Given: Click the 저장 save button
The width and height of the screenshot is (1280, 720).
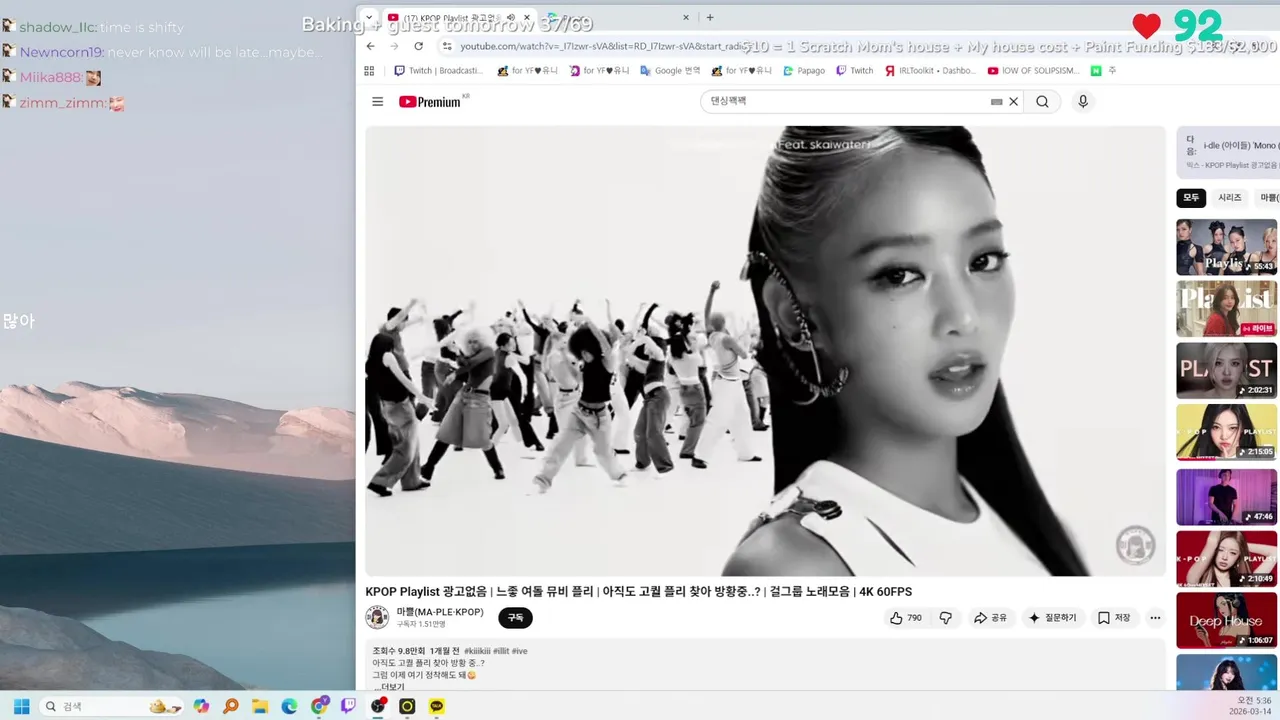Looking at the screenshot, I should 1113,618.
